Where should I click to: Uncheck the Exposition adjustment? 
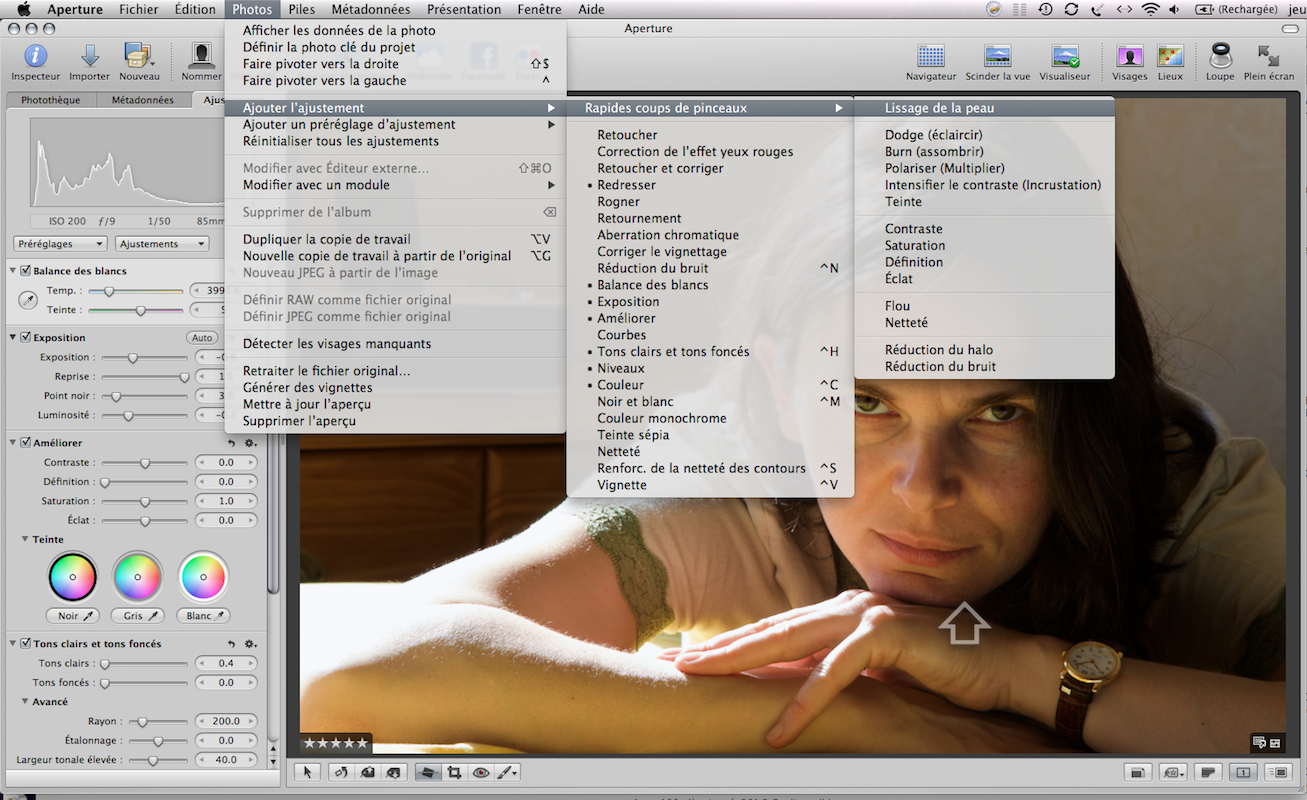click(x=26, y=338)
